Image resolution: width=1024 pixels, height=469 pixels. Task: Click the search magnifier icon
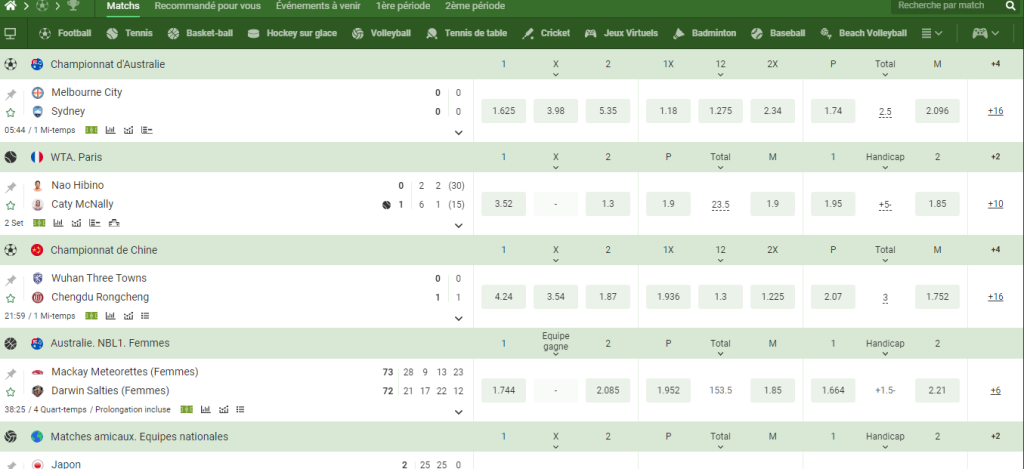click(1010, 5)
